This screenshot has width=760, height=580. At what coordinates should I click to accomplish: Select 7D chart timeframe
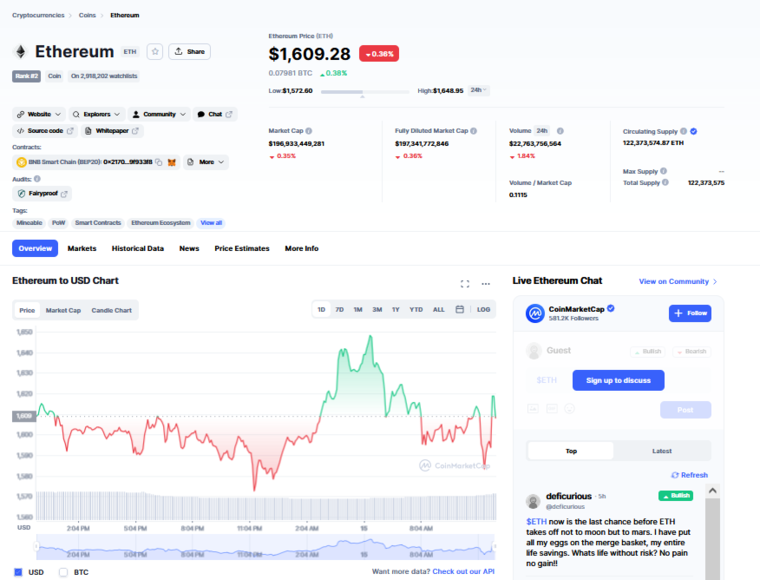click(340, 309)
